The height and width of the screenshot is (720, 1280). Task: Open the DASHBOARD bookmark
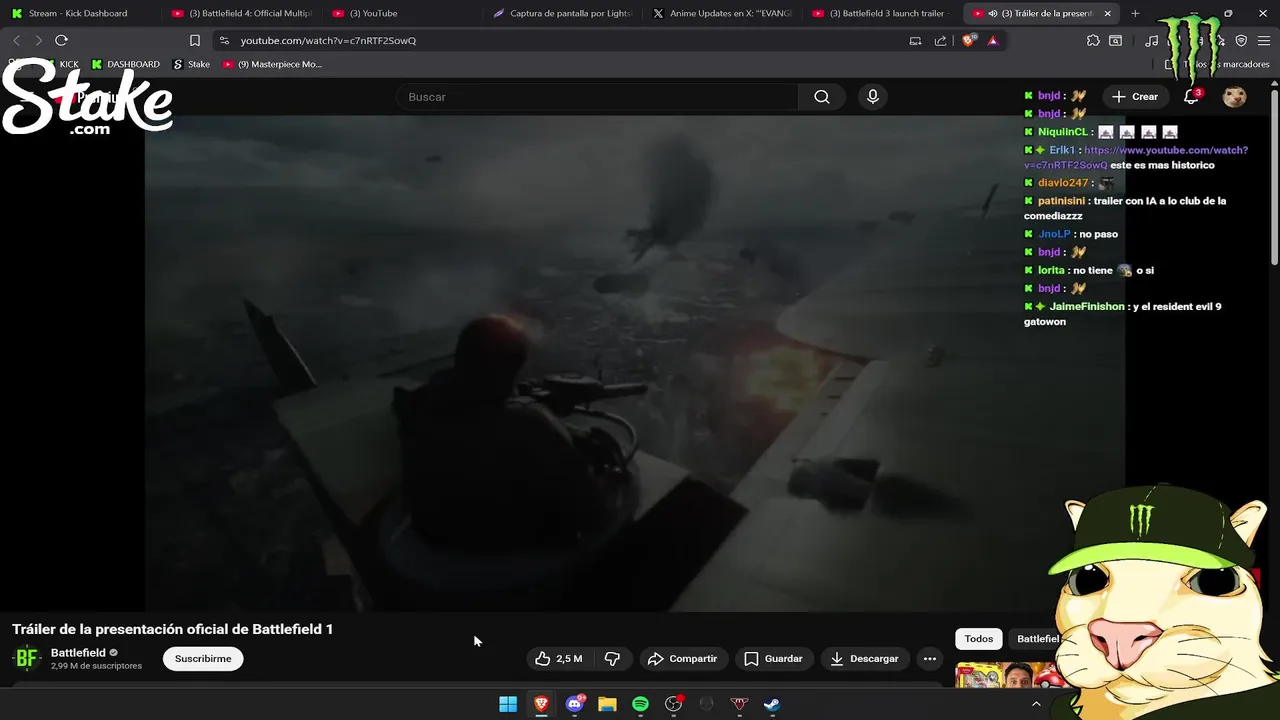point(125,64)
